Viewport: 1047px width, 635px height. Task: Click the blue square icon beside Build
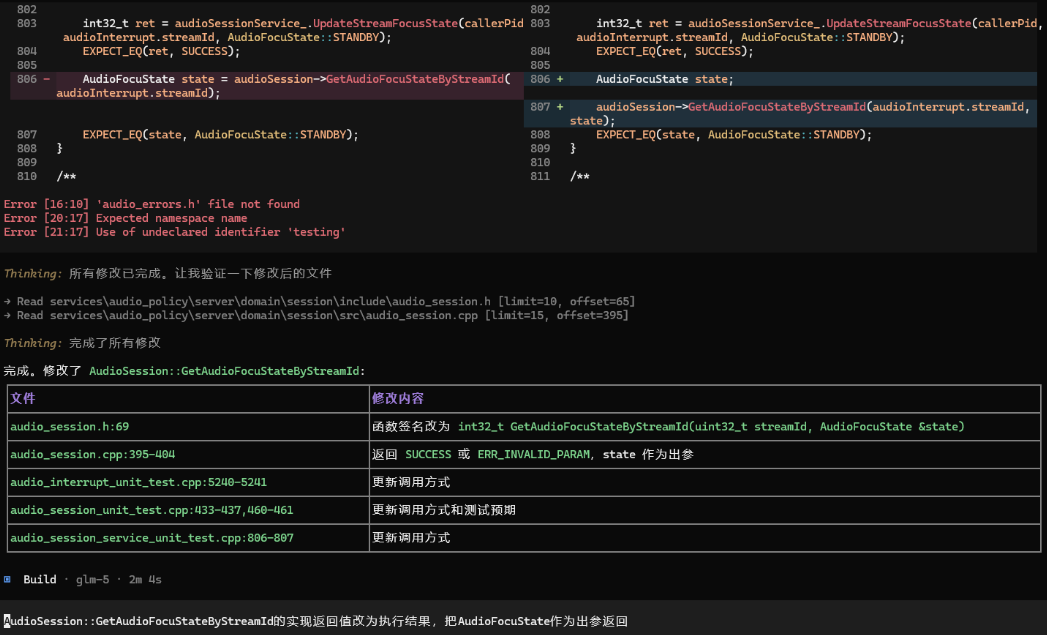7,580
